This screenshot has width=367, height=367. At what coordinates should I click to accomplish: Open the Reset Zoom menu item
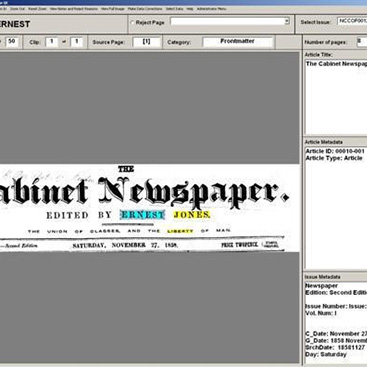tap(37, 9)
